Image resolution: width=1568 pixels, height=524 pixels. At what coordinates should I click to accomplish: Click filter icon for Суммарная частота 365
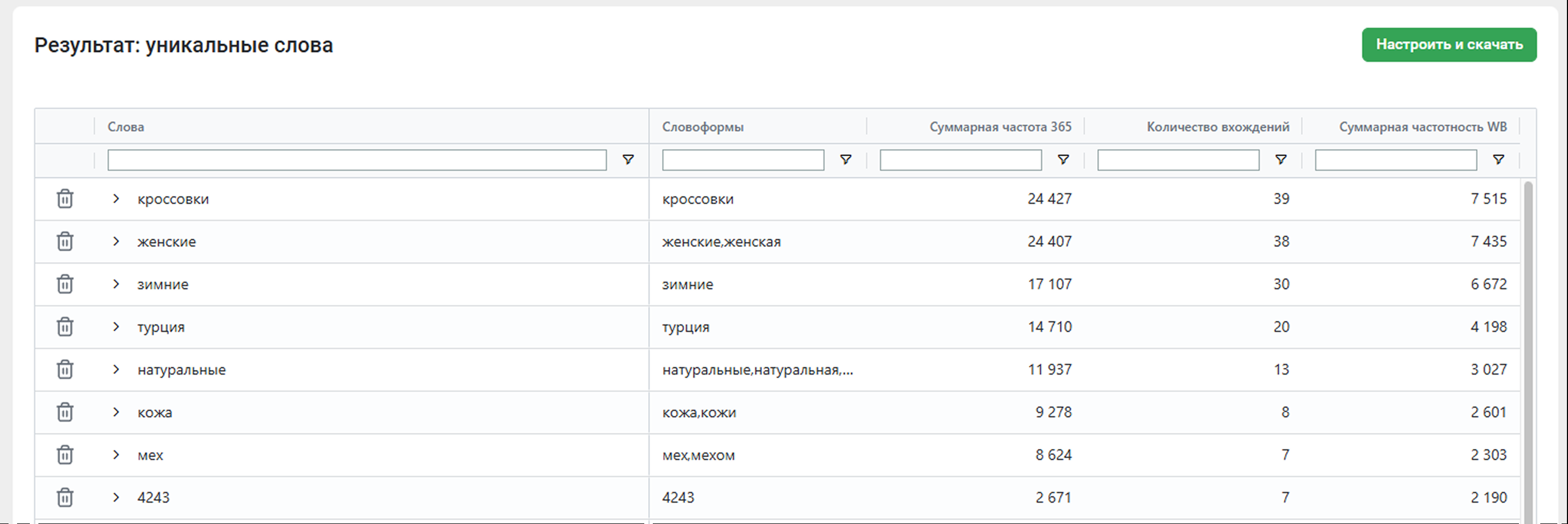[x=1063, y=160]
